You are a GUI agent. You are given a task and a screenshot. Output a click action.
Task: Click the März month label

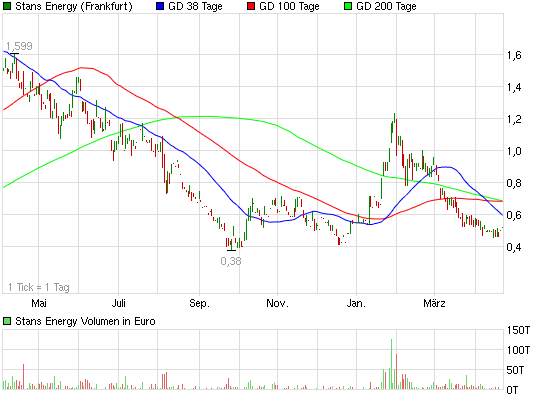[434, 303]
